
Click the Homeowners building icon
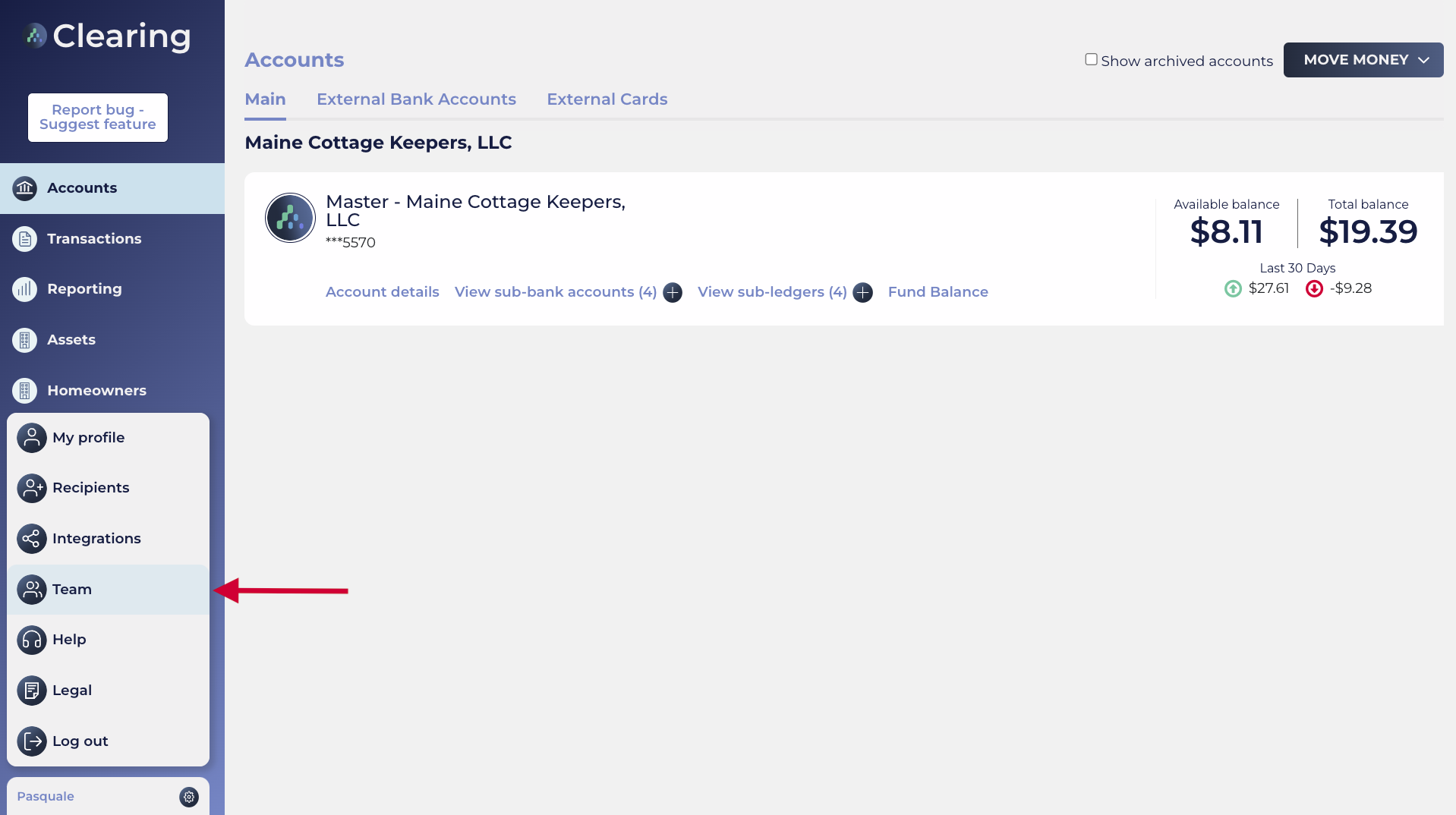coord(24,391)
